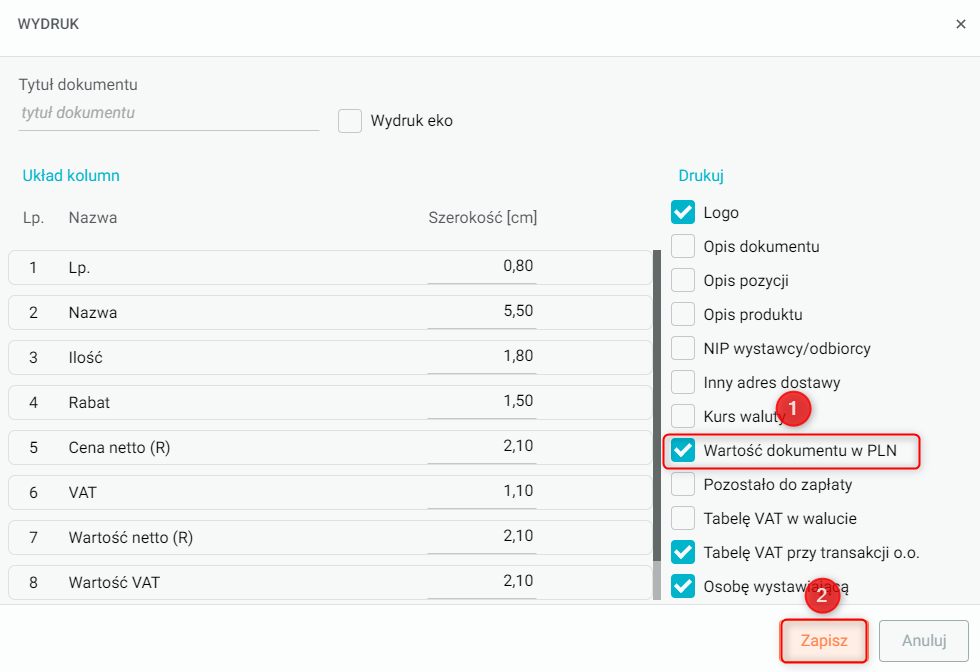Viewport: 980px width, 672px height.
Task: Uncheck Wartość dokumentu w PLN
Action: tap(683, 450)
